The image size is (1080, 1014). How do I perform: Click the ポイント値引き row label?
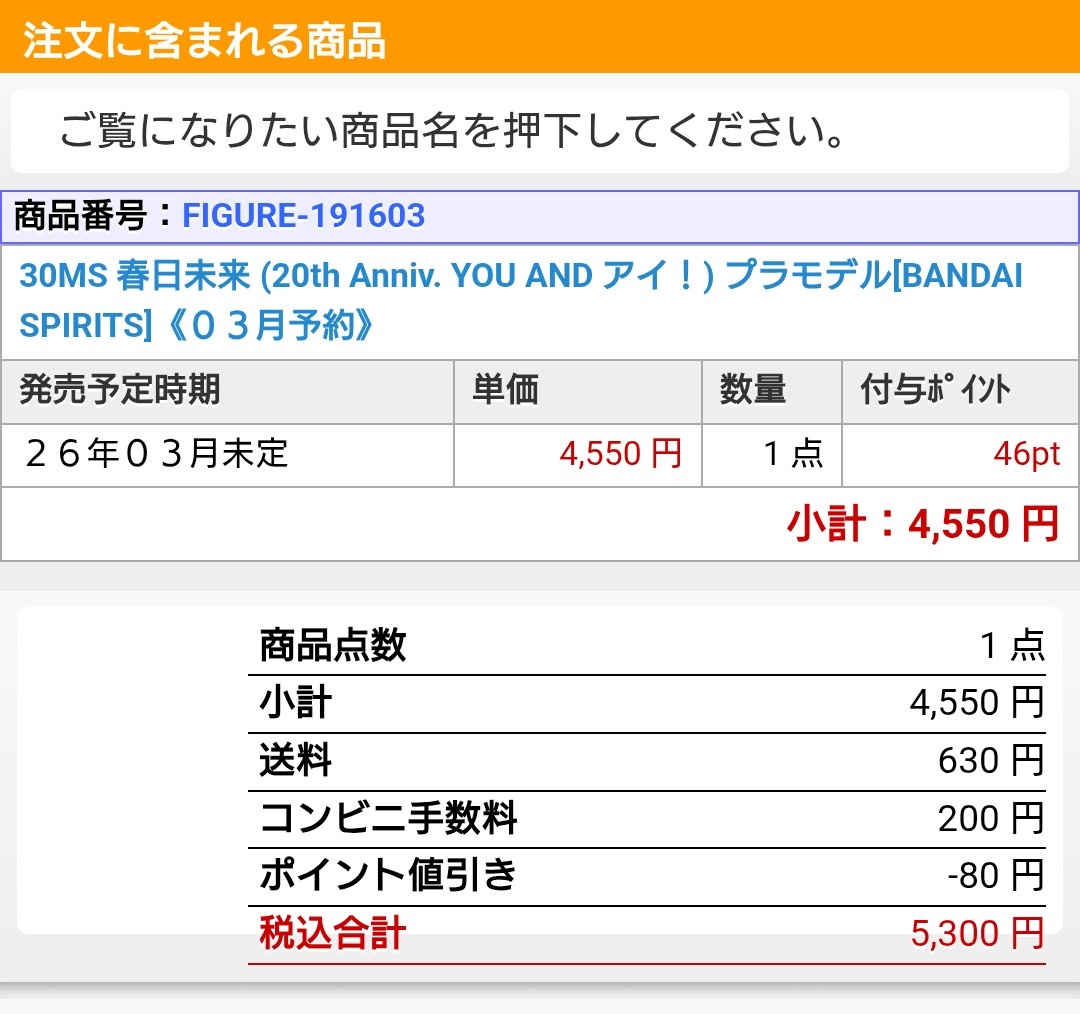[388, 876]
